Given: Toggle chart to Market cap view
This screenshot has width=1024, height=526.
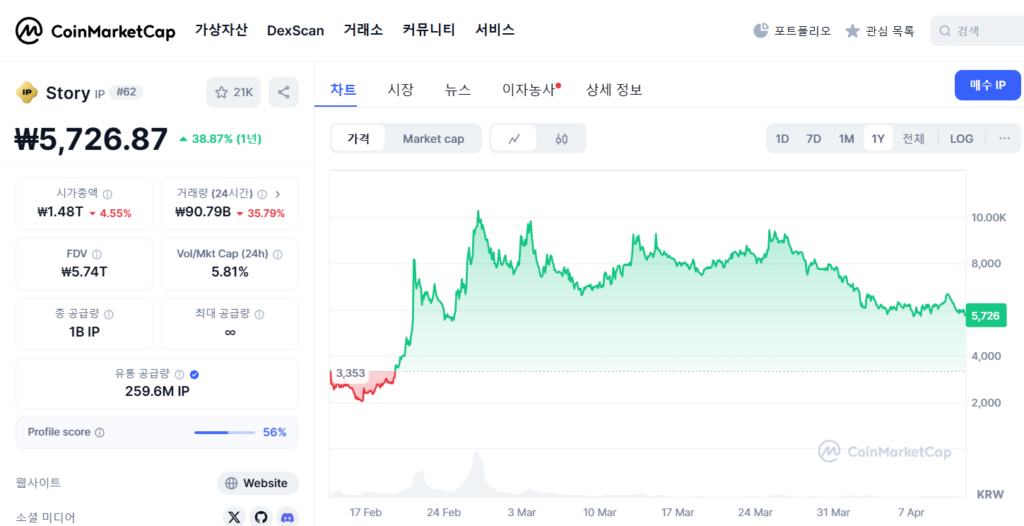Looking at the screenshot, I should pyautogui.click(x=433, y=139).
